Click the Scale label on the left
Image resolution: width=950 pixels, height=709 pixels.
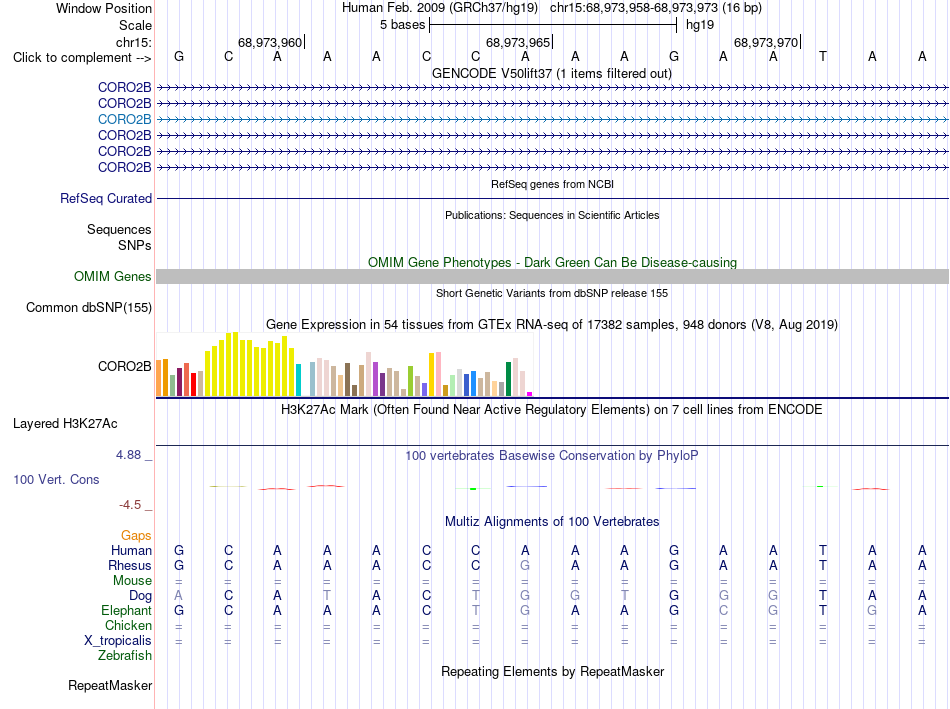pyautogui.click(x=135, y=25)
